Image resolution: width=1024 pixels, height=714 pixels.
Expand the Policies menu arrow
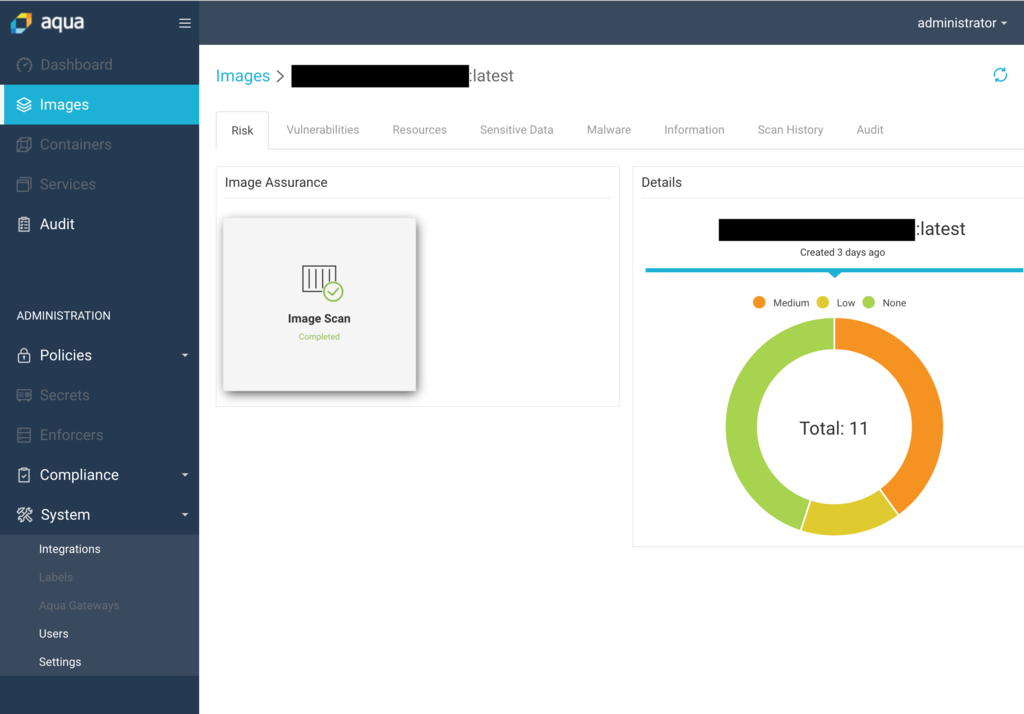pos(185,355)
